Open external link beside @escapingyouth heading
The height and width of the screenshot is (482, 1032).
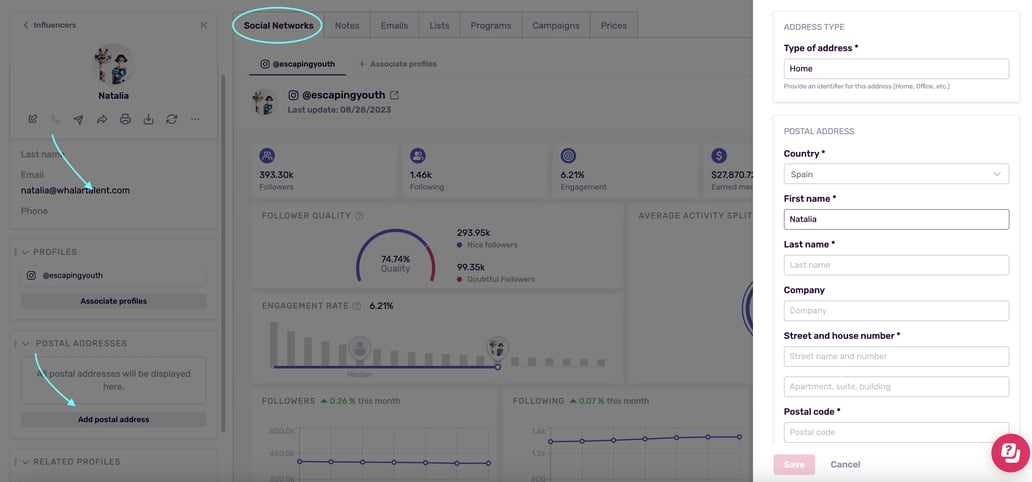click(394, 95)
